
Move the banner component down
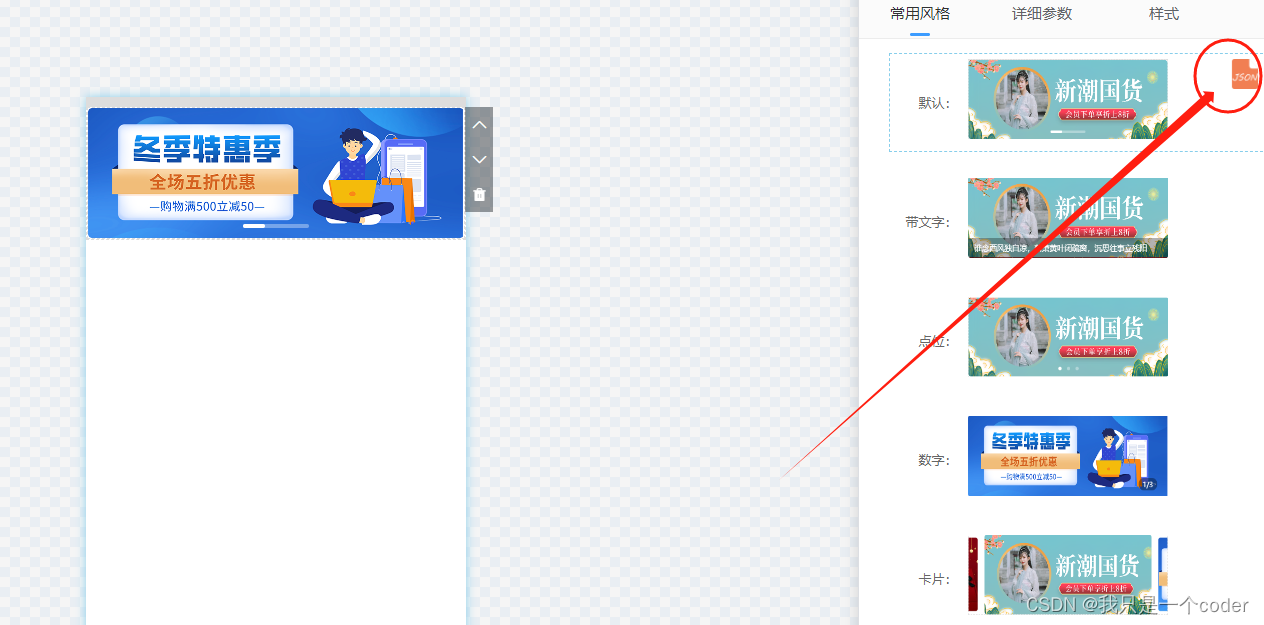click(x=479, y=160)
